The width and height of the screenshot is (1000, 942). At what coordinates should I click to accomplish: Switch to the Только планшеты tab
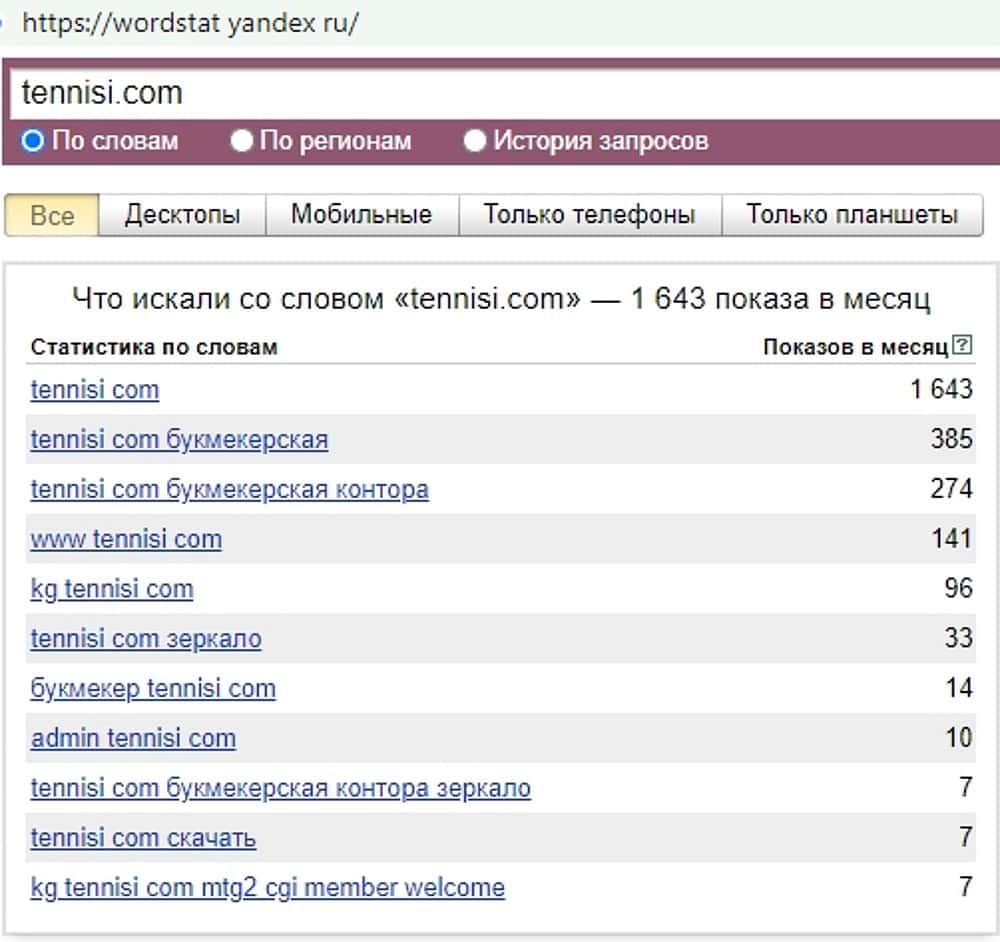point(852,215)
